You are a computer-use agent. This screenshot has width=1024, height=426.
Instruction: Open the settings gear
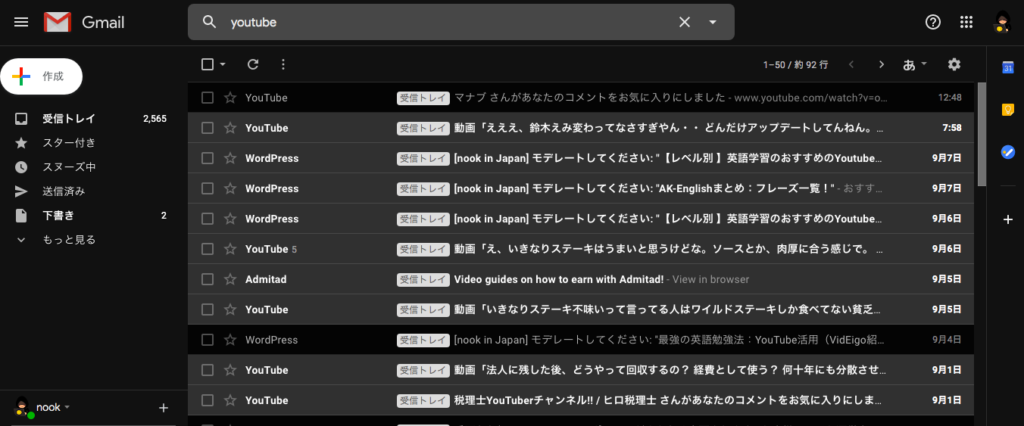(954, 64)
